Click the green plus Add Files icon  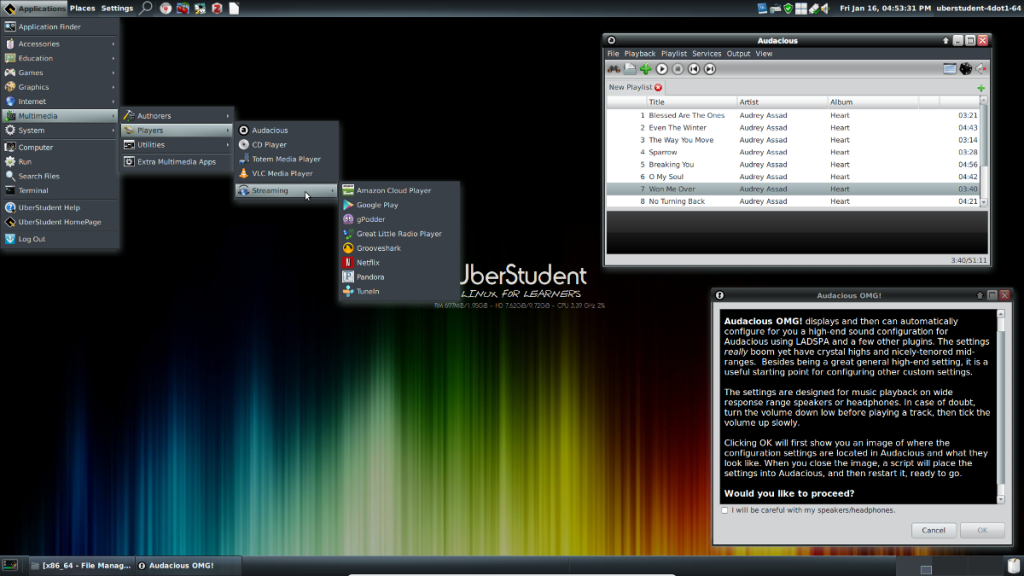645,69
